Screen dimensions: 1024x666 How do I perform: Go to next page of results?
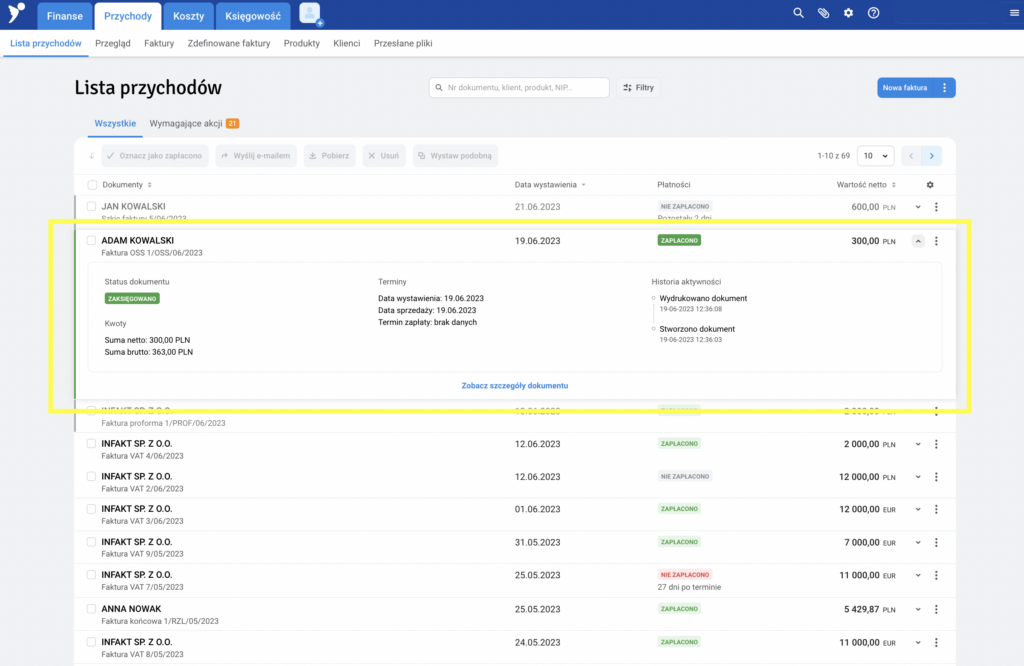[932, 156]
